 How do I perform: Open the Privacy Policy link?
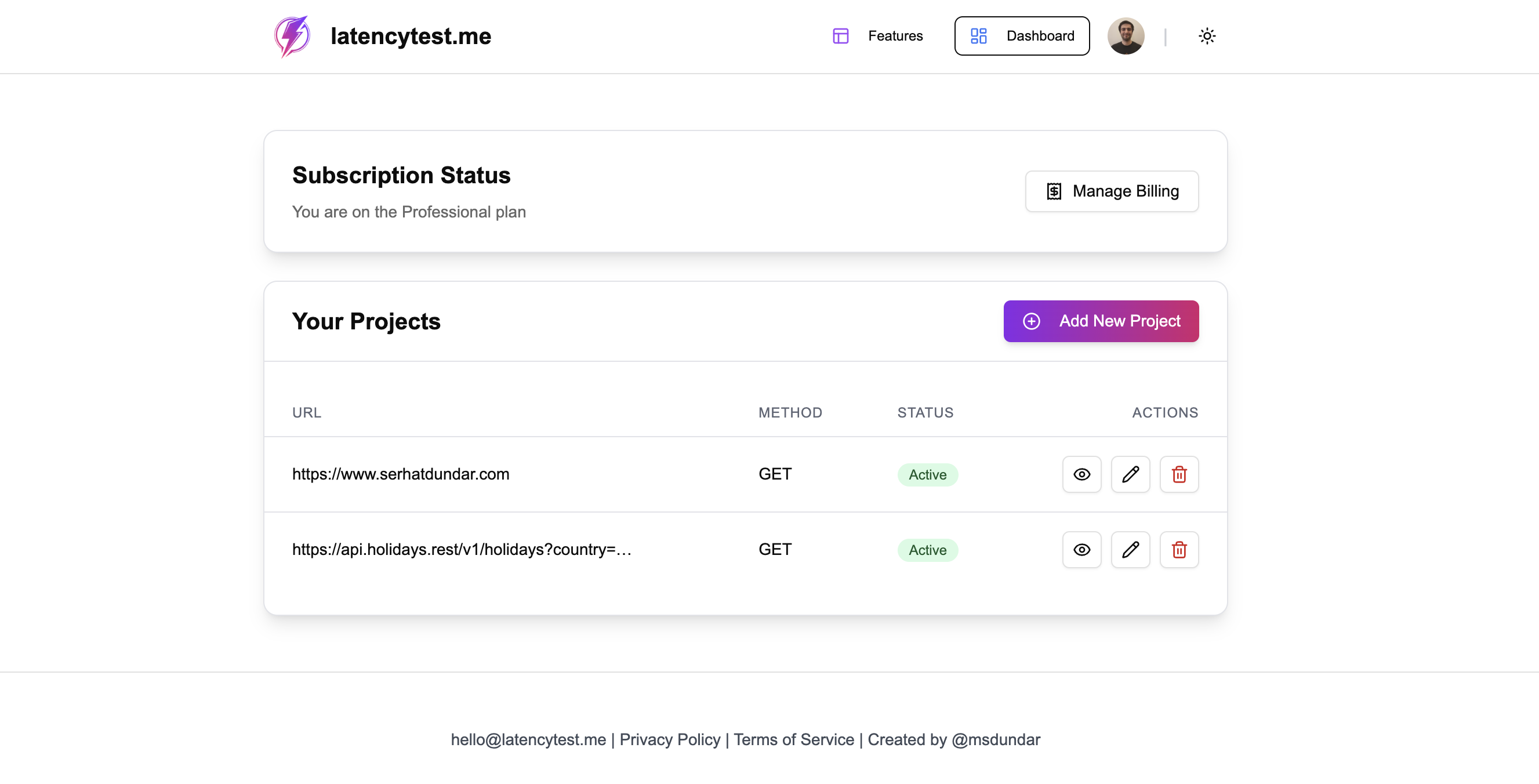[x=670, y=740]
